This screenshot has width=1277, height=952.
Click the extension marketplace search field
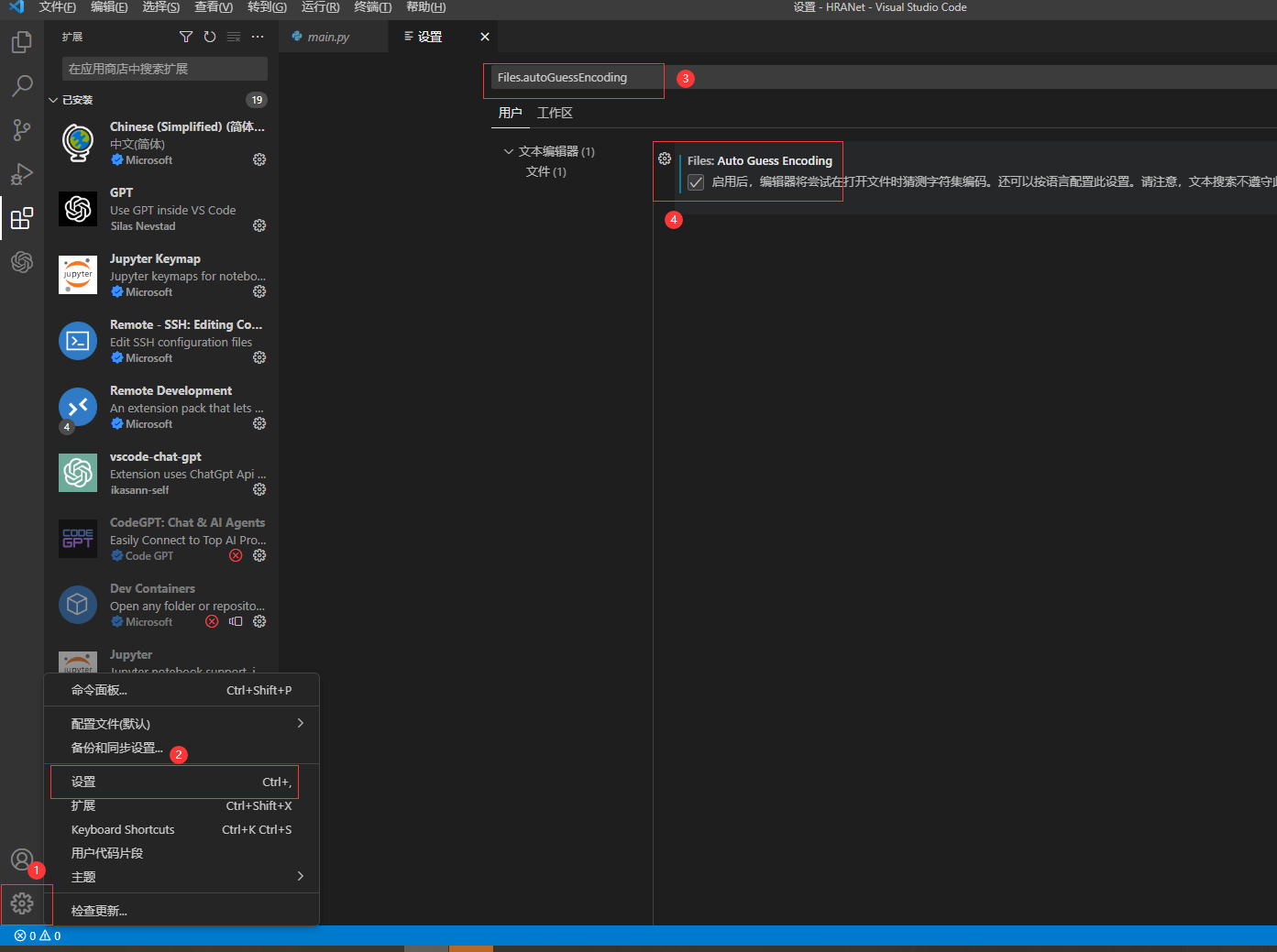(165, 69)
